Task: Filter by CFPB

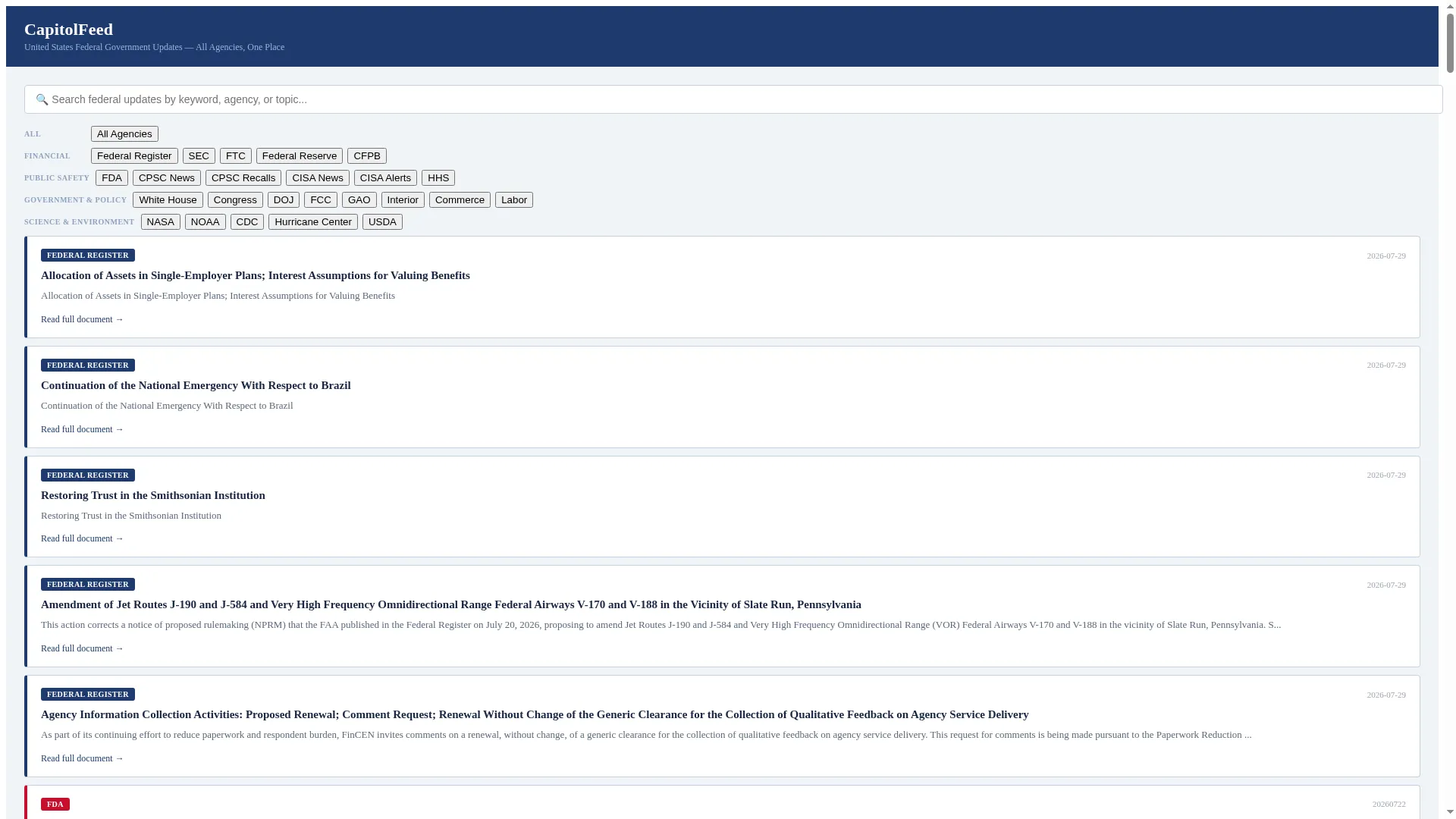Action: [x=367, y=156]
